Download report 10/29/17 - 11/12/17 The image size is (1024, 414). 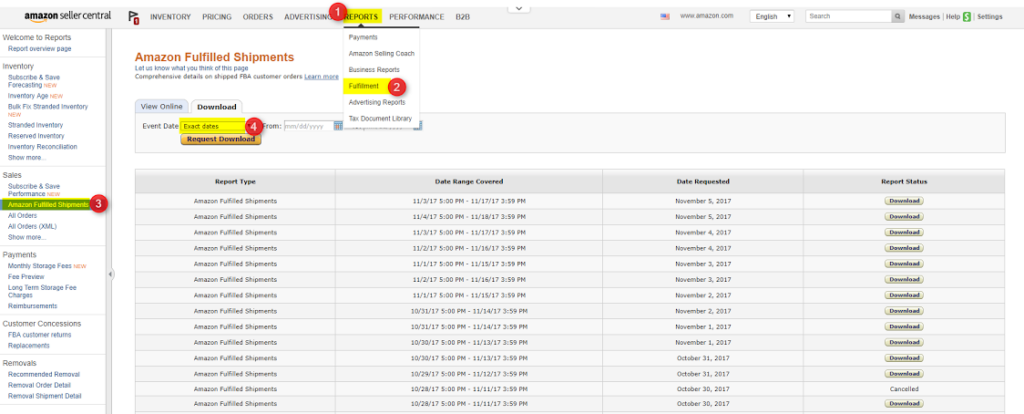[904, 374]
